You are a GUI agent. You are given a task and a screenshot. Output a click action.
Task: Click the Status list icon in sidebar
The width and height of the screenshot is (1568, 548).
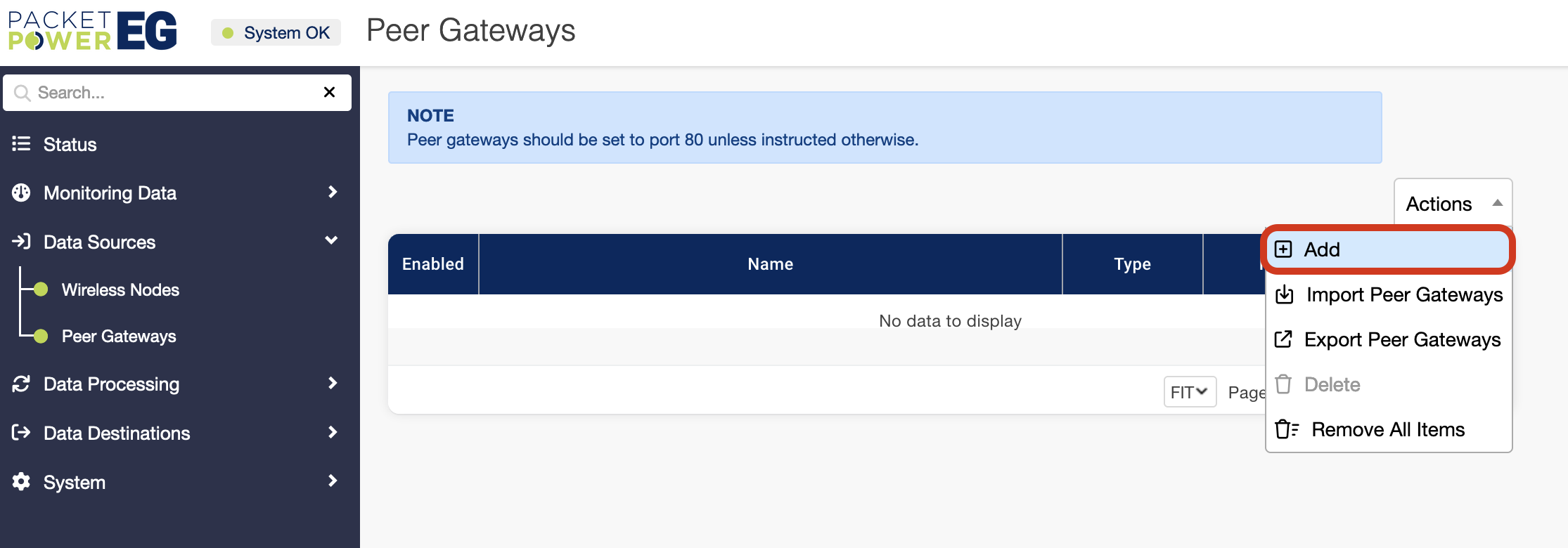click(x=21, y=144)
